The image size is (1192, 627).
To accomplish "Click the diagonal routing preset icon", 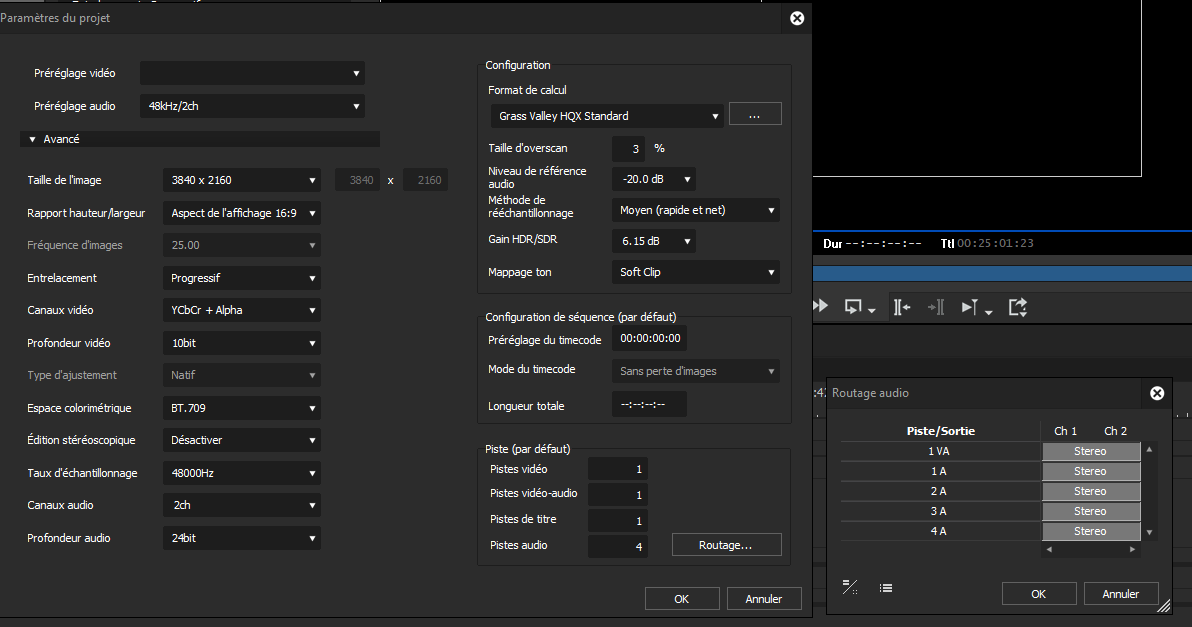I will 850,588.
